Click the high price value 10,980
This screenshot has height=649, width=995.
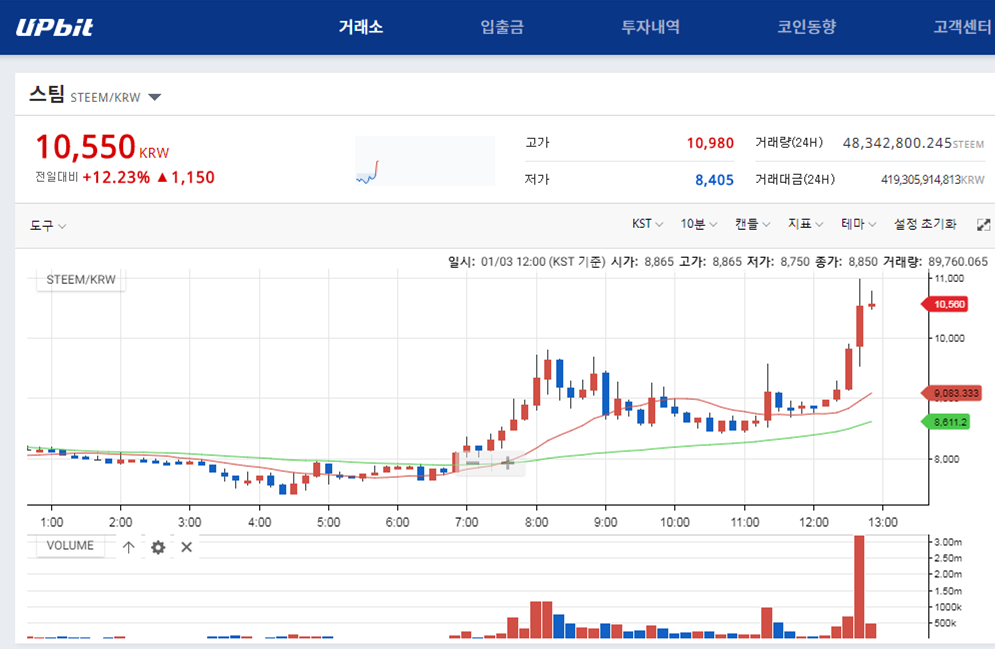(710, 143)
